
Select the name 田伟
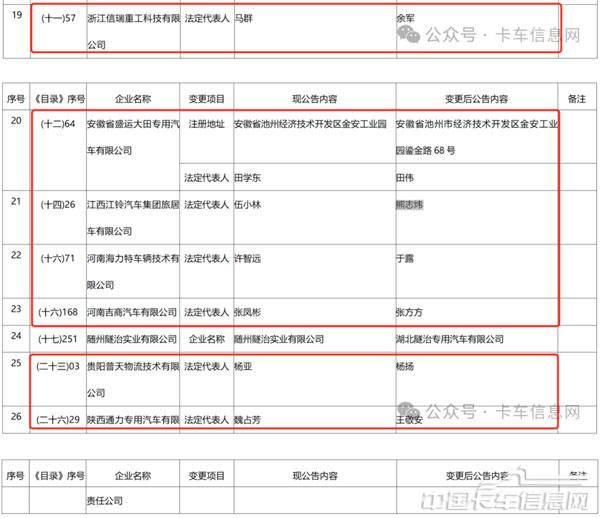[405, 178]
